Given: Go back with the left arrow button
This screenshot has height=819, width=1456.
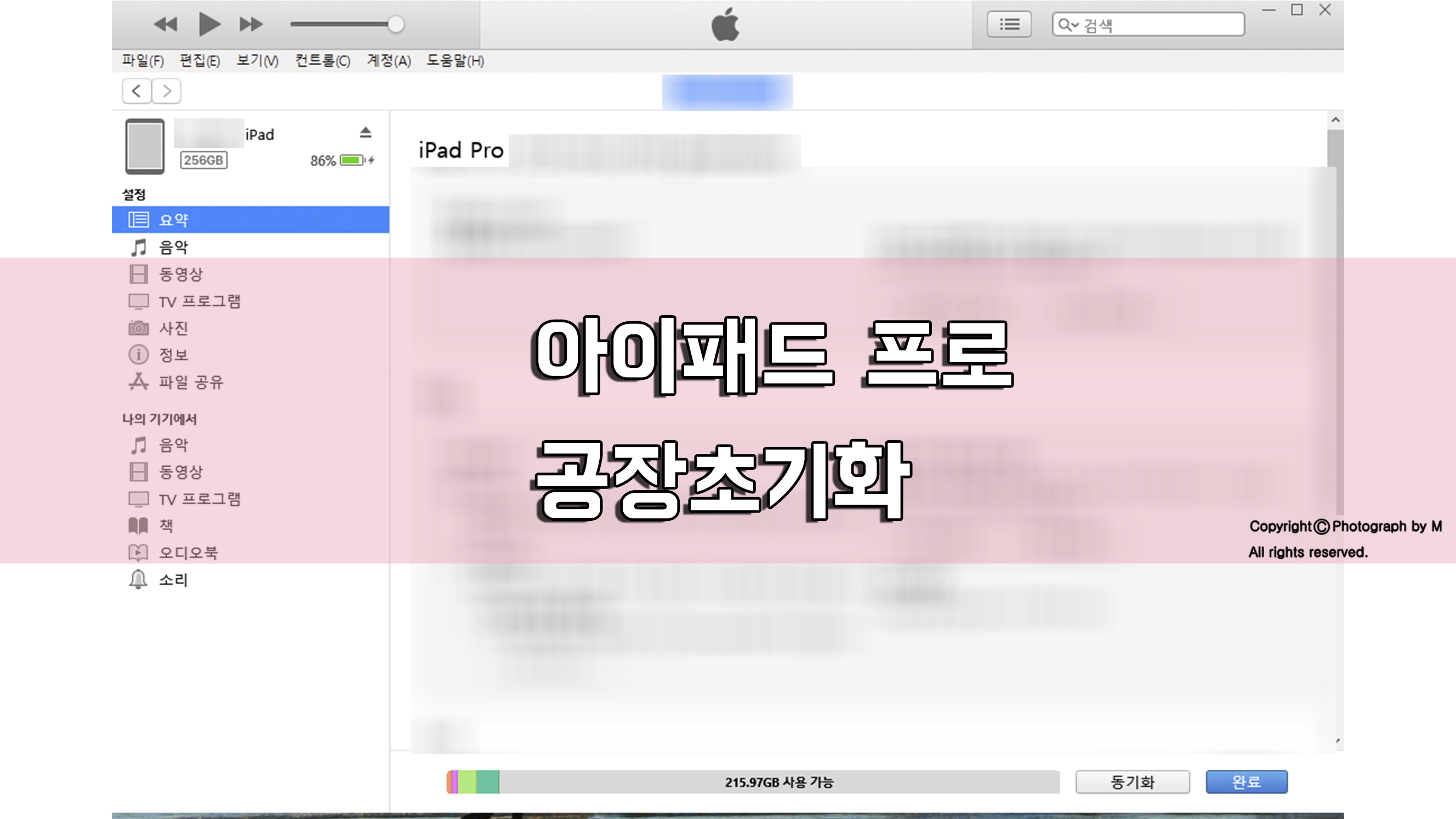Looking at the screenshot, I should pyautogui.click(x=137, y=91).
